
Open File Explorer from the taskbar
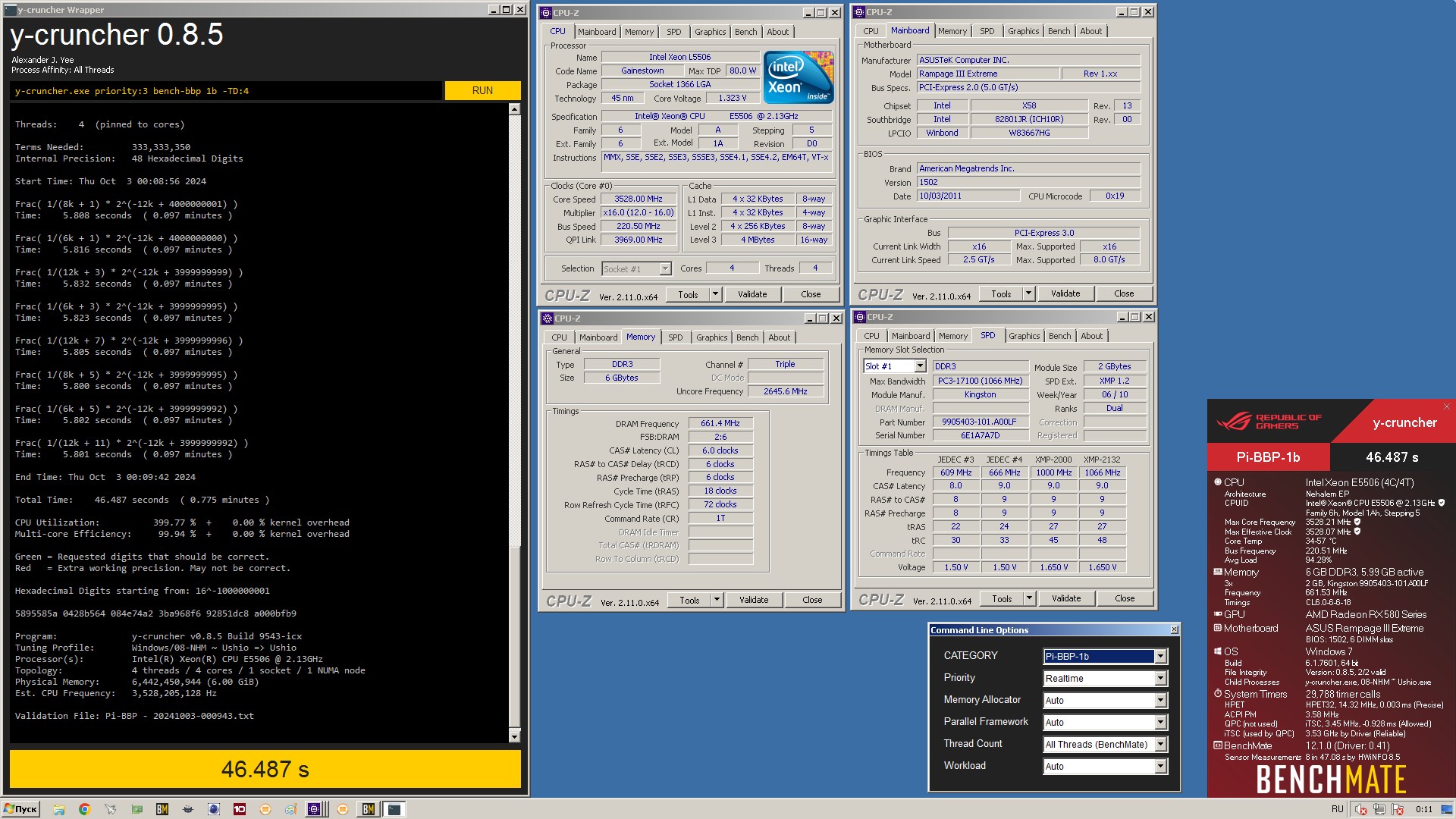coord(59,809)
